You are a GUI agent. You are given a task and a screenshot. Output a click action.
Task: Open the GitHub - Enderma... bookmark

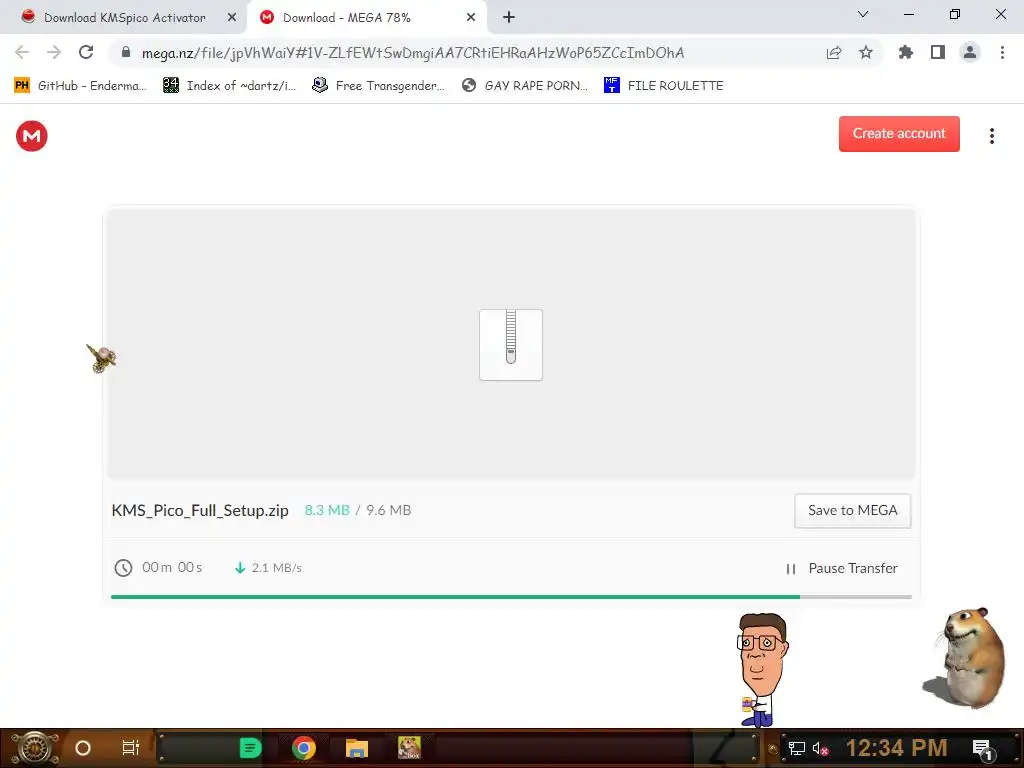point(80,86)
